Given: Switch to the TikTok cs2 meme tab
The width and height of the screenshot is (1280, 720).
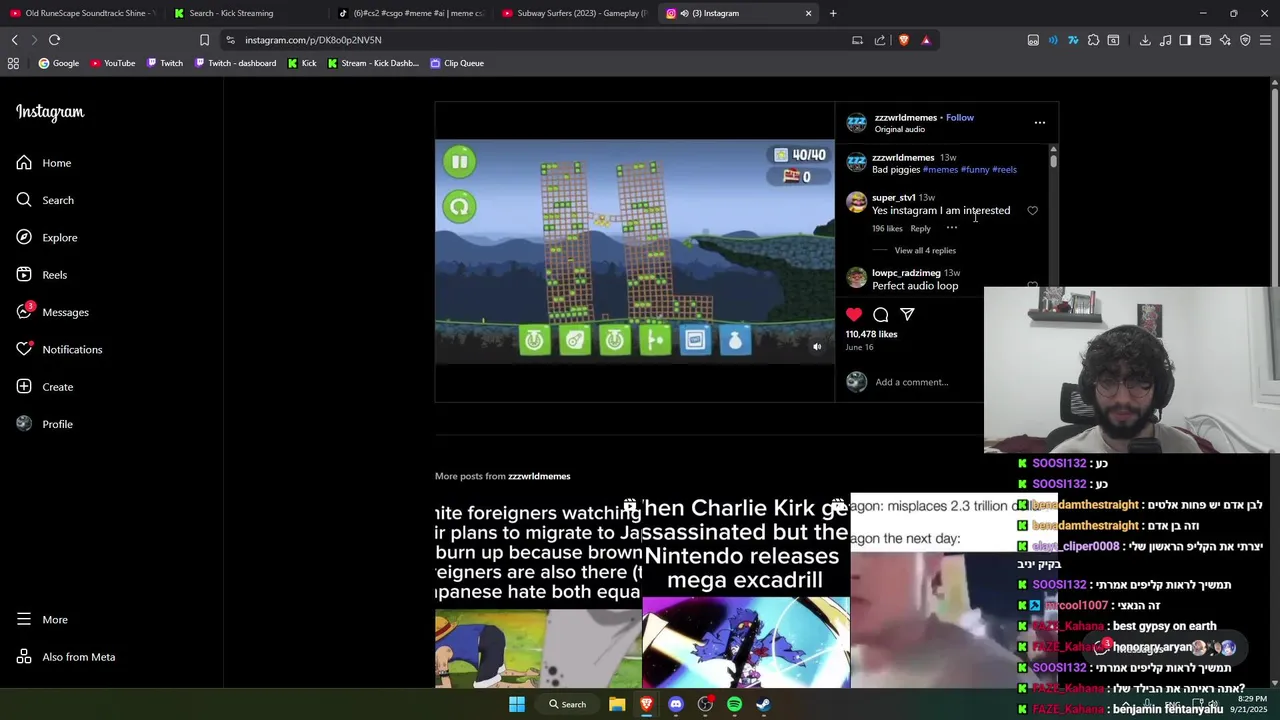Looking at the screenshot, I should tap(410, 13).
